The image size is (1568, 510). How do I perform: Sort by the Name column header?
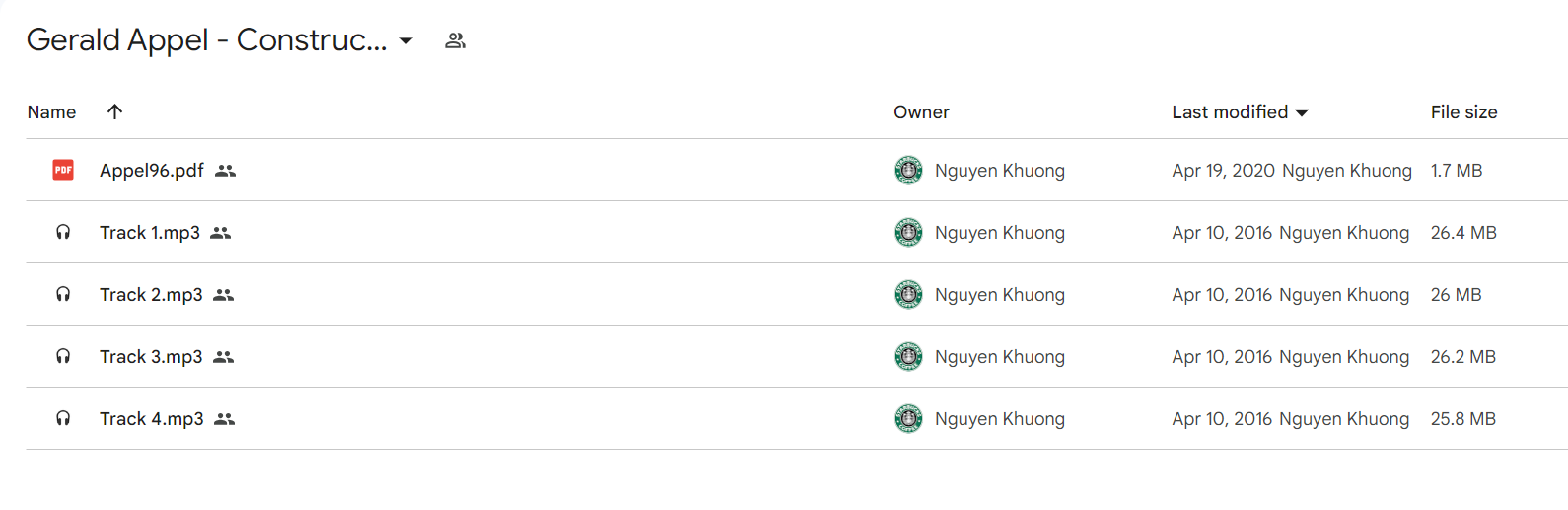[x=51, y=112]
